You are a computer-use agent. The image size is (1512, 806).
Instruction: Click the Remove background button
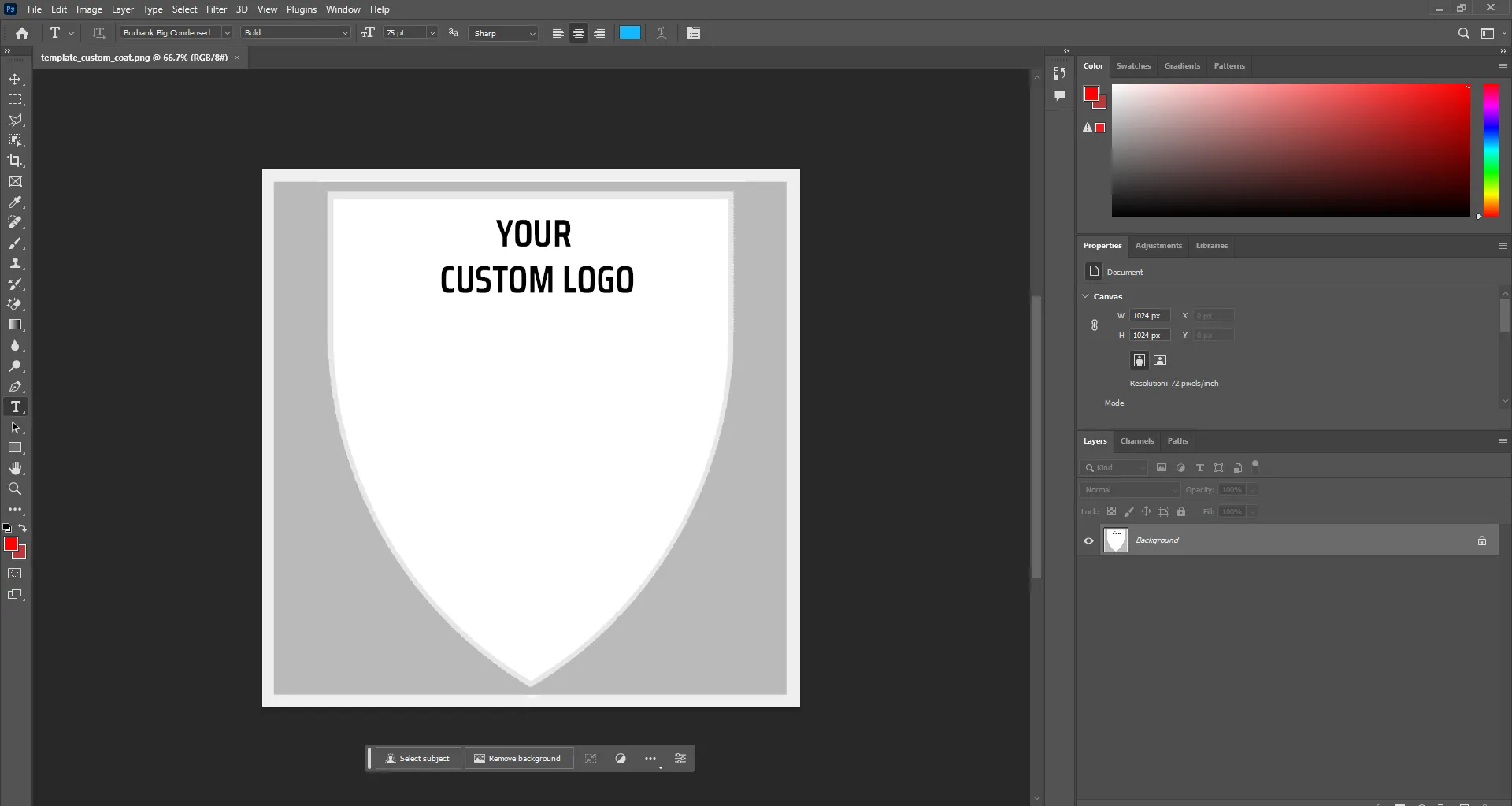[518, 759]
